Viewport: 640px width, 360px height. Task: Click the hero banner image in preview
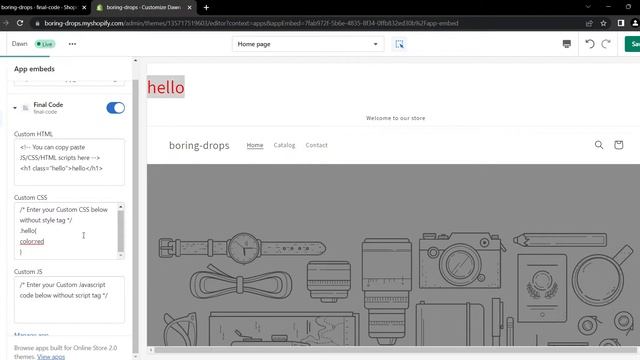393,255
